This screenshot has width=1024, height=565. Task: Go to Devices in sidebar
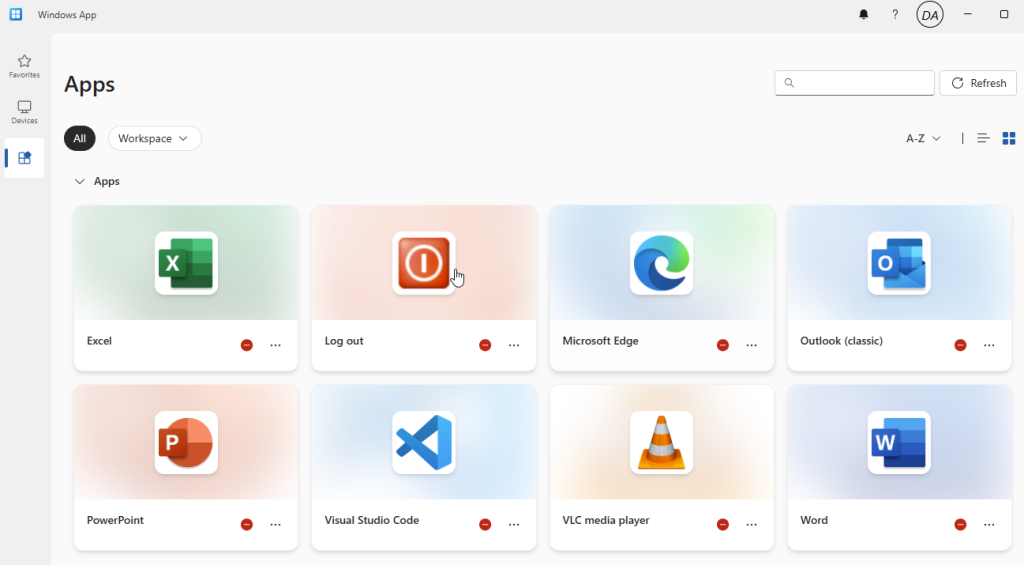24,112
